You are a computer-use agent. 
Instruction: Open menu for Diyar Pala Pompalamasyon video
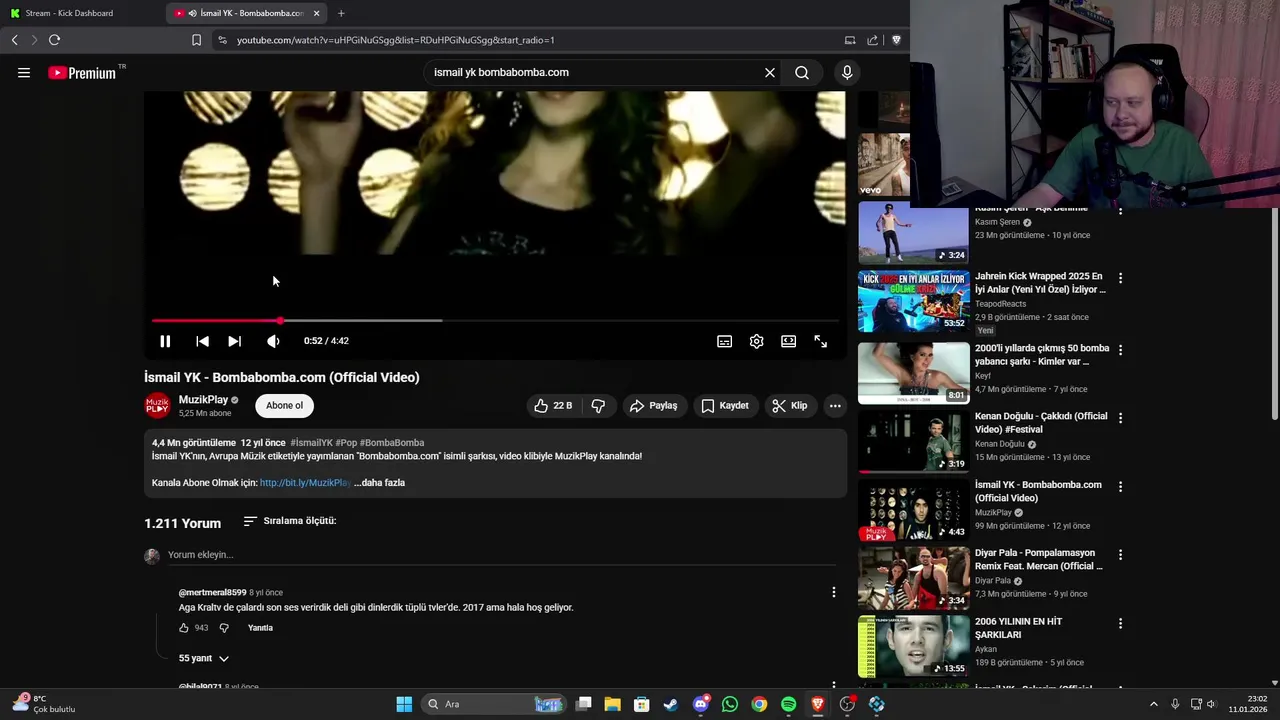(1120, 555)
